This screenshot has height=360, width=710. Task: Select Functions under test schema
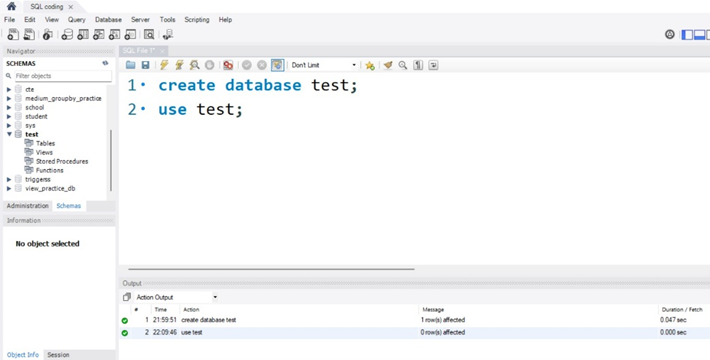click(x=49, y=170)
